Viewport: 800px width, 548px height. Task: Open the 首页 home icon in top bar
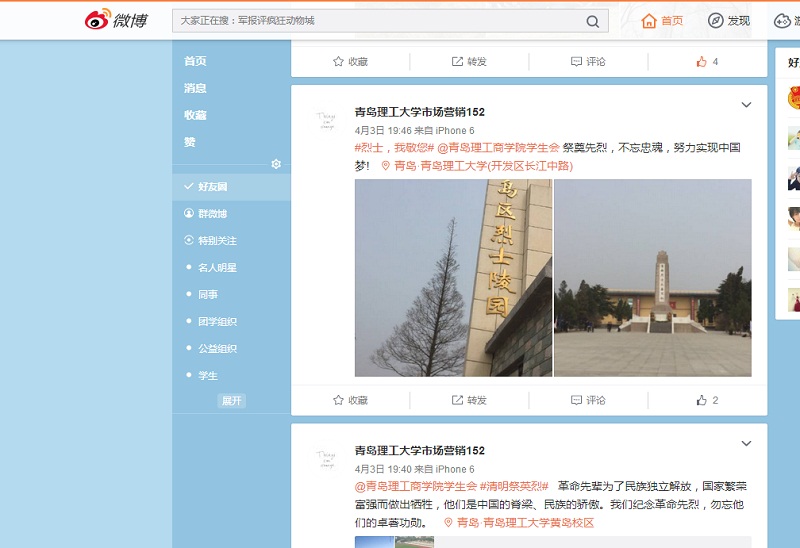(x=662, y=21)
